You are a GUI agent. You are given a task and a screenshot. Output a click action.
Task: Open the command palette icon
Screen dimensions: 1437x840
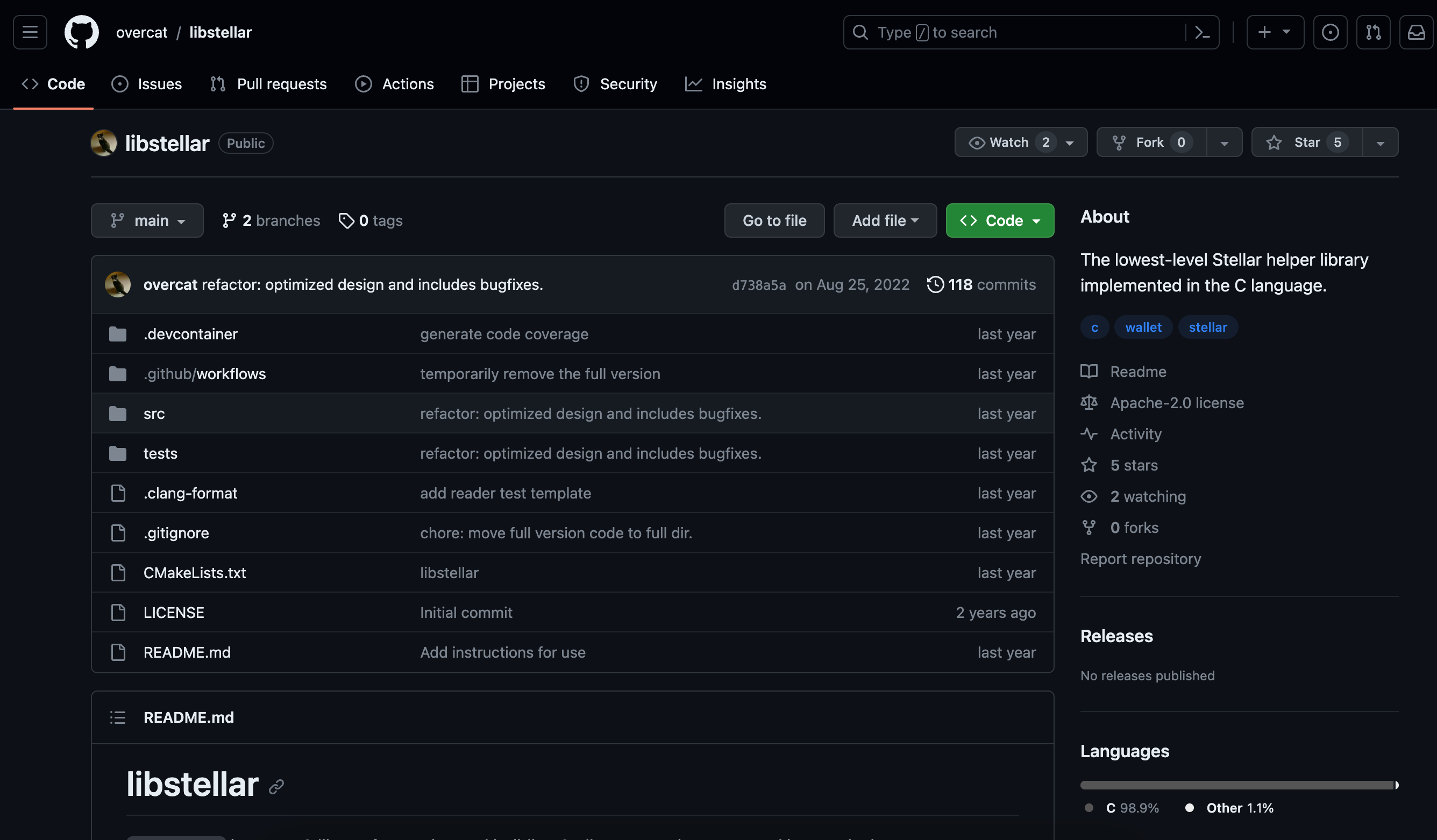[x=1202, y=32]
